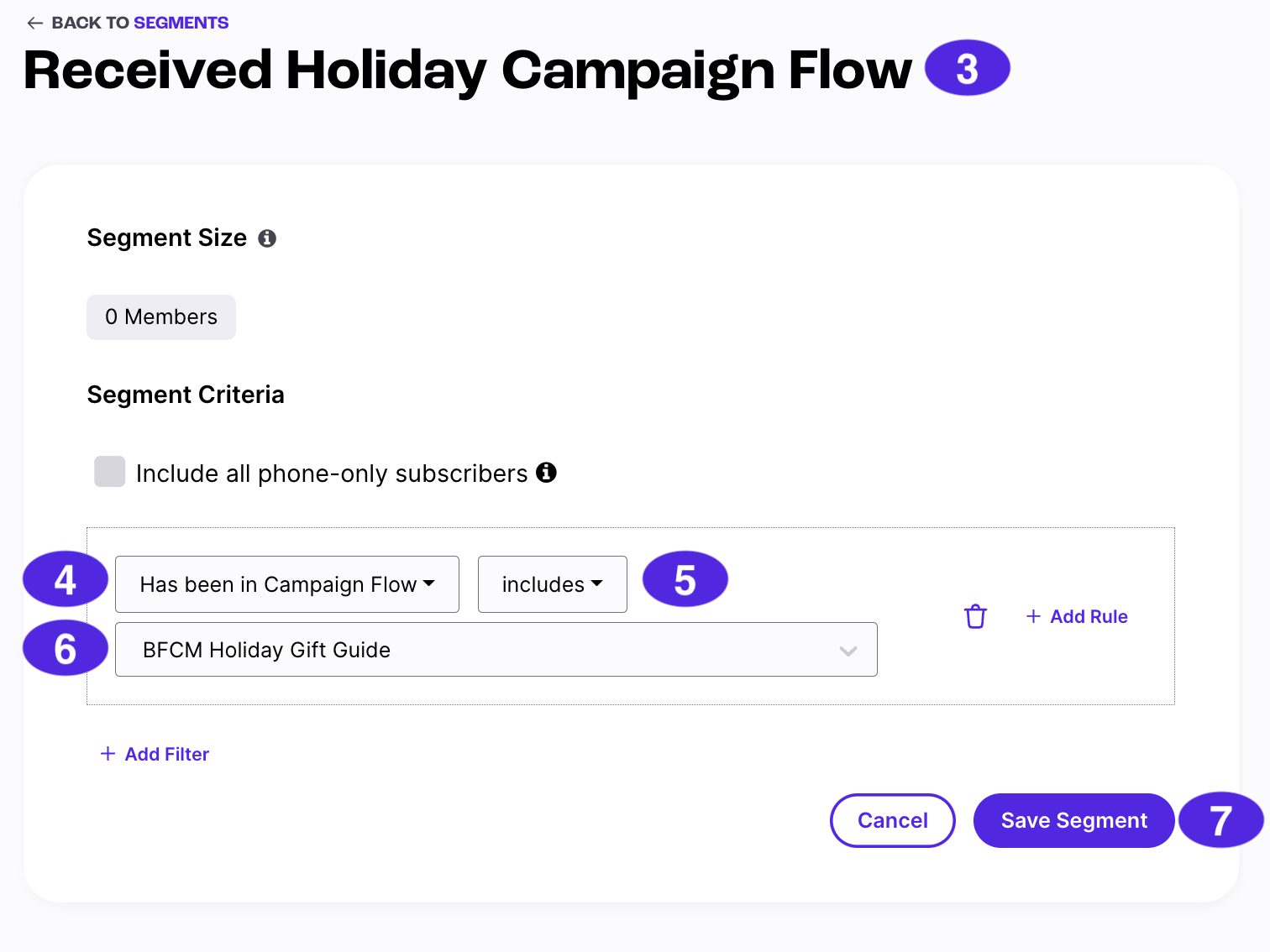Image resolution: width=1270 pixels, height=952 pixels.
Task: Click Save Segment
Action: pos(1073,820)
